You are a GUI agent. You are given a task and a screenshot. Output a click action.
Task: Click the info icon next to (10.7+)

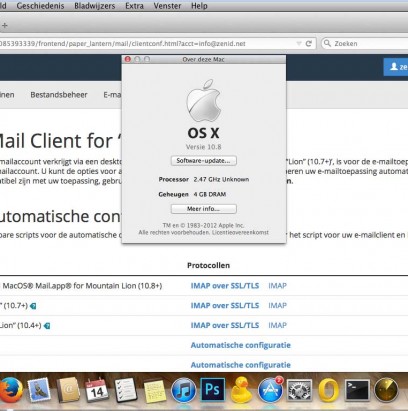pos(33,306)
